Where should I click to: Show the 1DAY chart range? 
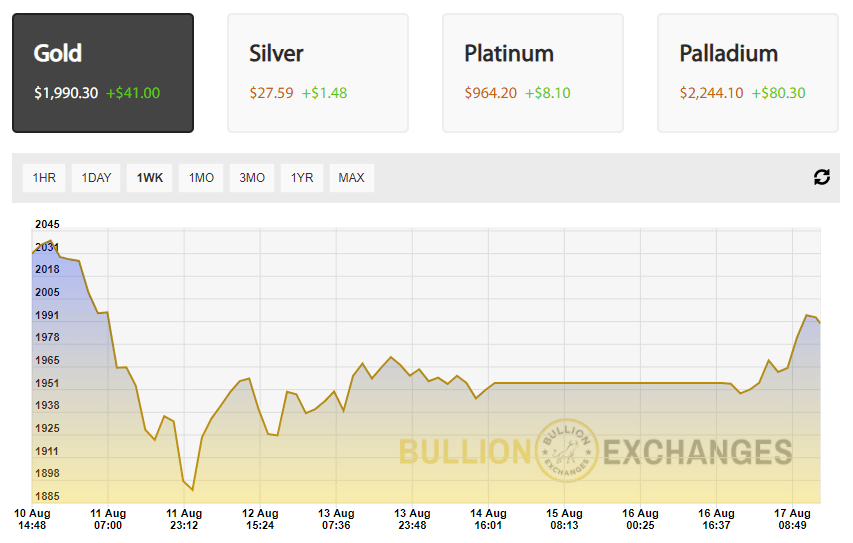tap(97, 178)
